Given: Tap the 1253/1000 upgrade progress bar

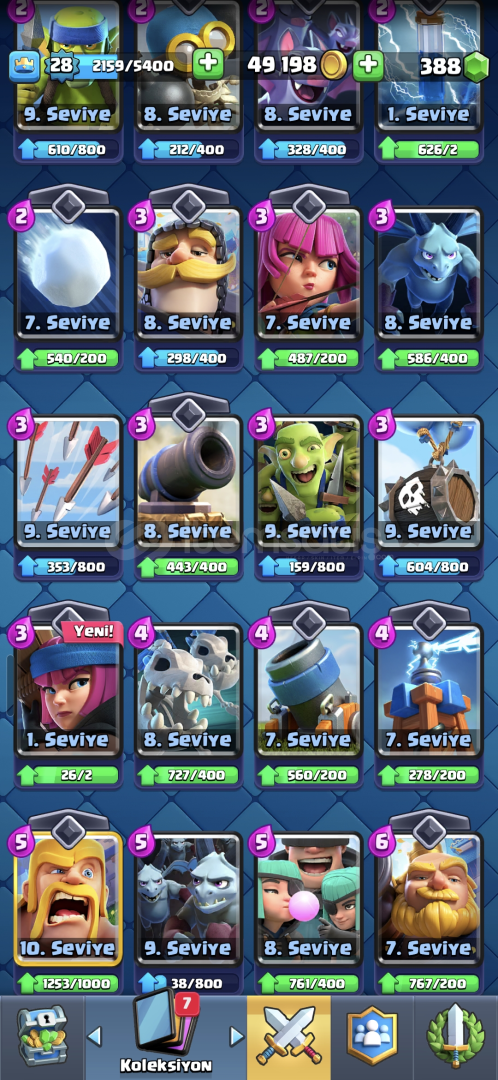Looking at the screenshot, I should point(68,984).
